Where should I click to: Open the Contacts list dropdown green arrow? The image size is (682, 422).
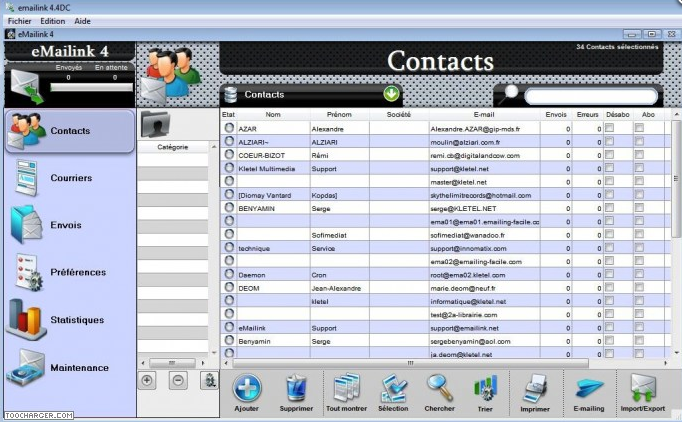point(391,94)
